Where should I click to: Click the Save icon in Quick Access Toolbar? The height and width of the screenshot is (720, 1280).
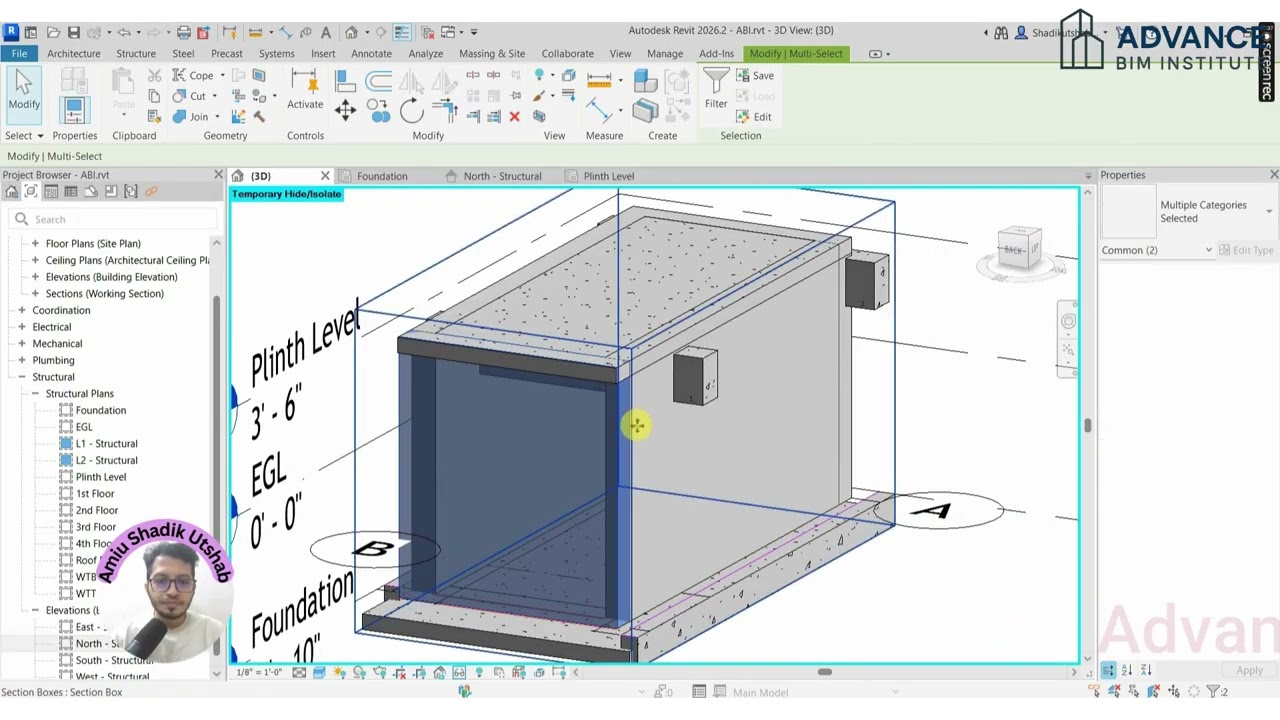[74, 32]
